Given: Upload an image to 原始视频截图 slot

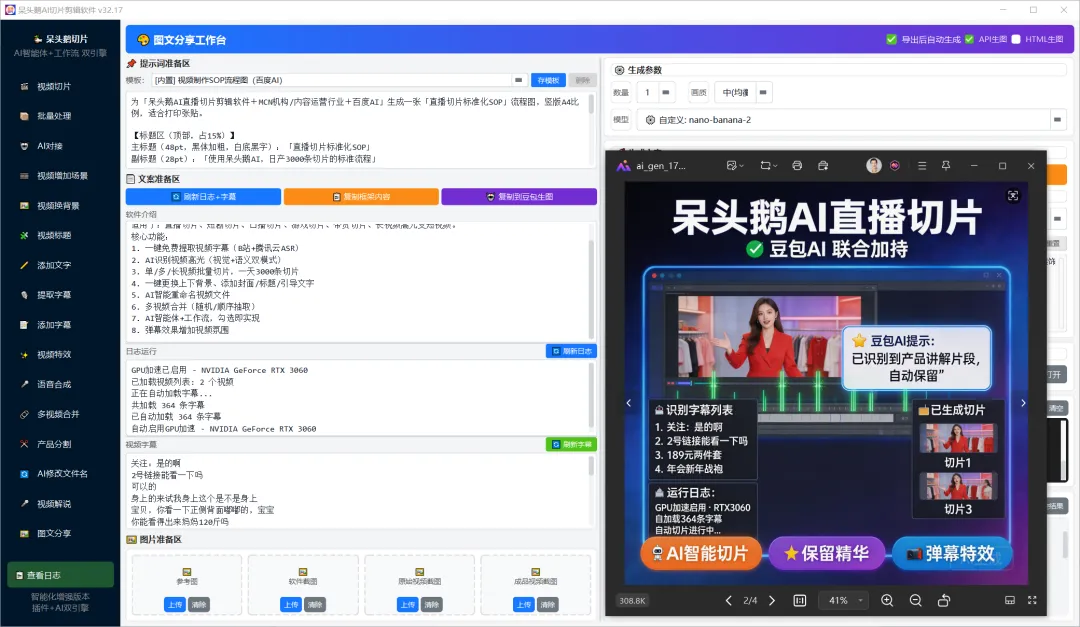Looking at the screenshot, I should tap(408, 605).
